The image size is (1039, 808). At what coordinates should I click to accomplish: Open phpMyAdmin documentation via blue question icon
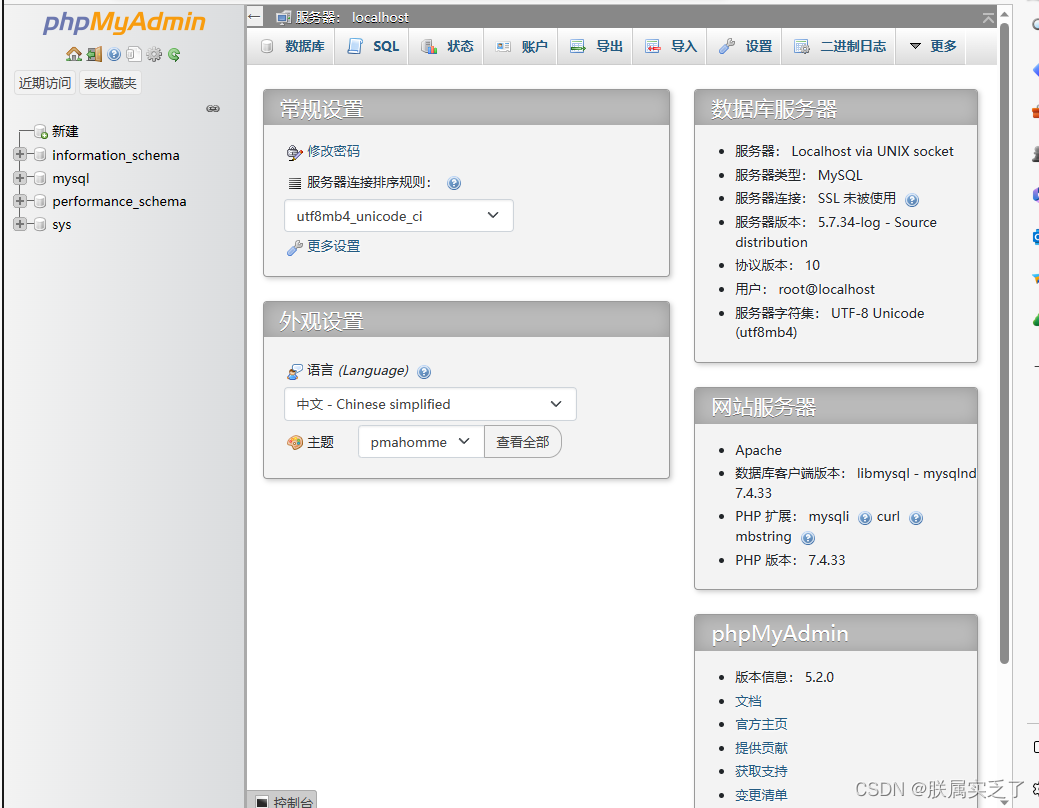click(x=115, y=54)
